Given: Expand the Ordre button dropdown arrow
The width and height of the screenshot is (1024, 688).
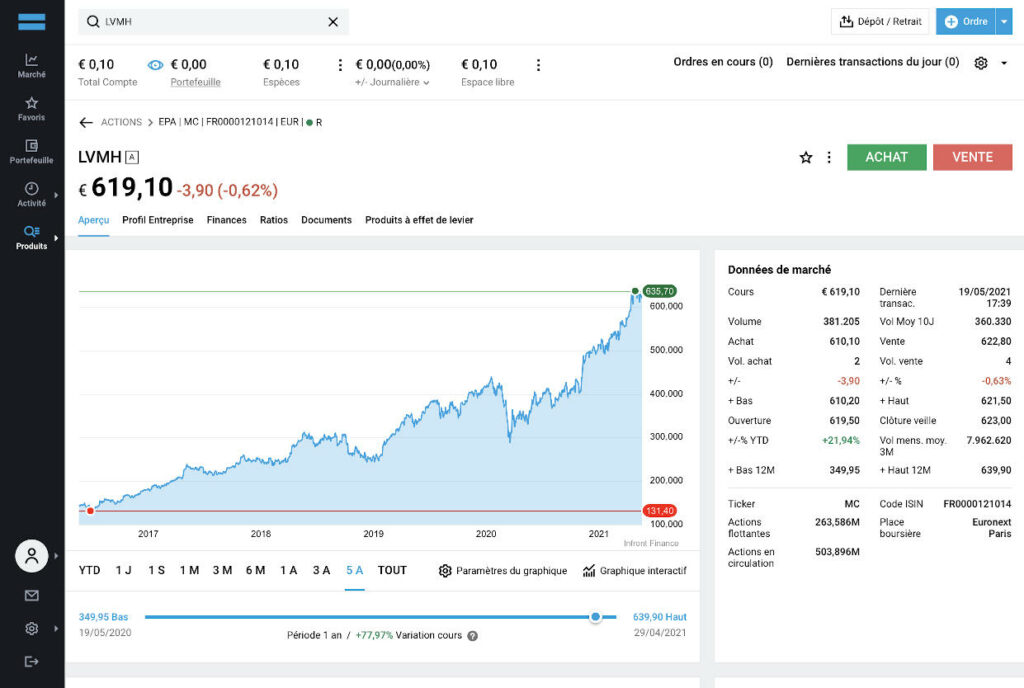Looking at the screenshot, I should 1004,22.
